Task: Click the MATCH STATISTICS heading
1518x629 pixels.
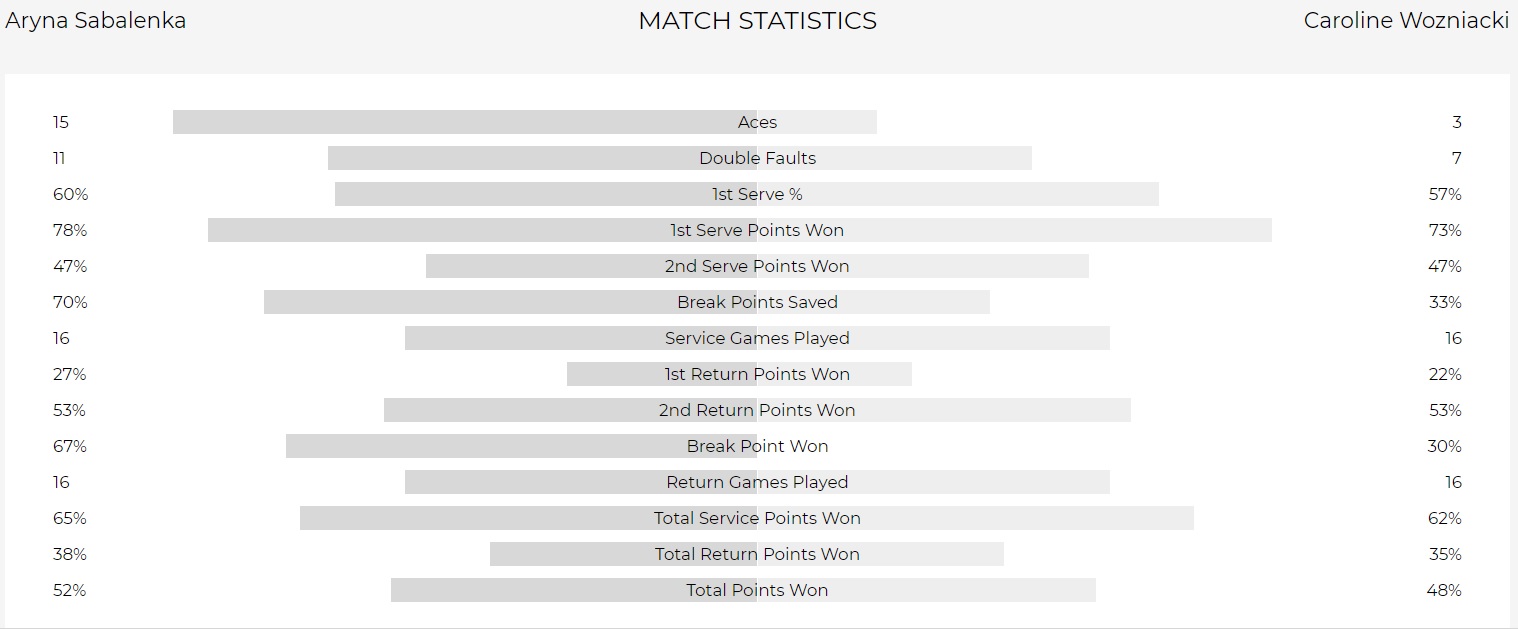Action: [757, 21]
